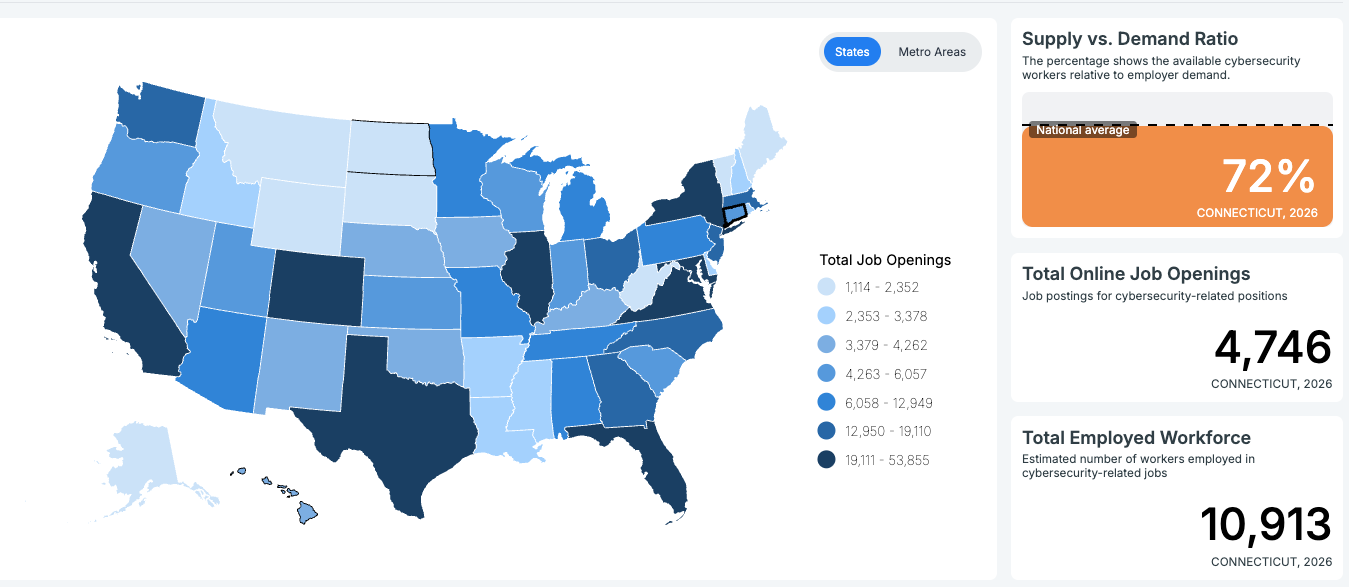Click the 6,058 - 12,949 legend swatch
1349x587 pixels.
[827, 402]
